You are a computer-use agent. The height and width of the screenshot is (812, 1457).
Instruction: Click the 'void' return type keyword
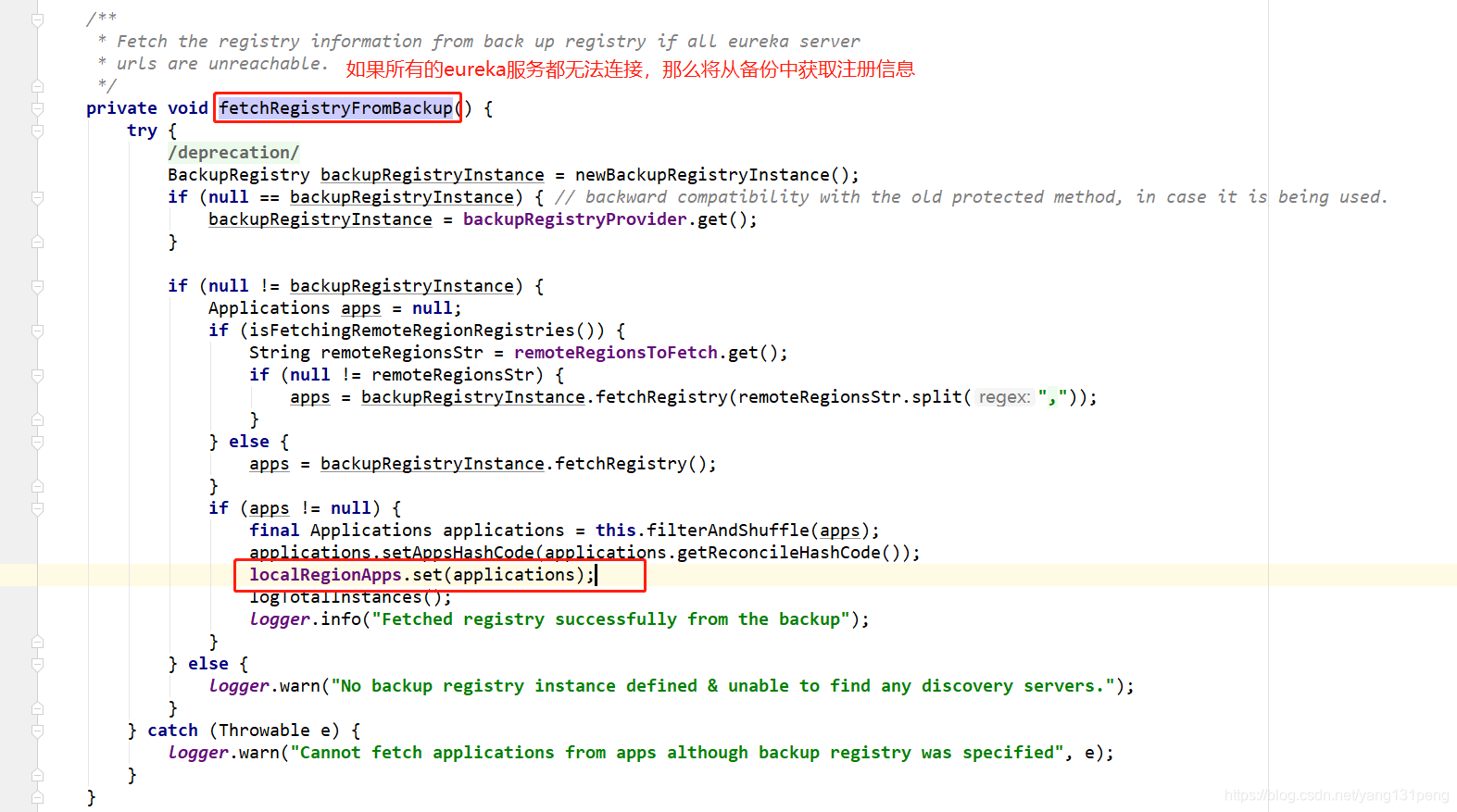[x=188, y=108]
